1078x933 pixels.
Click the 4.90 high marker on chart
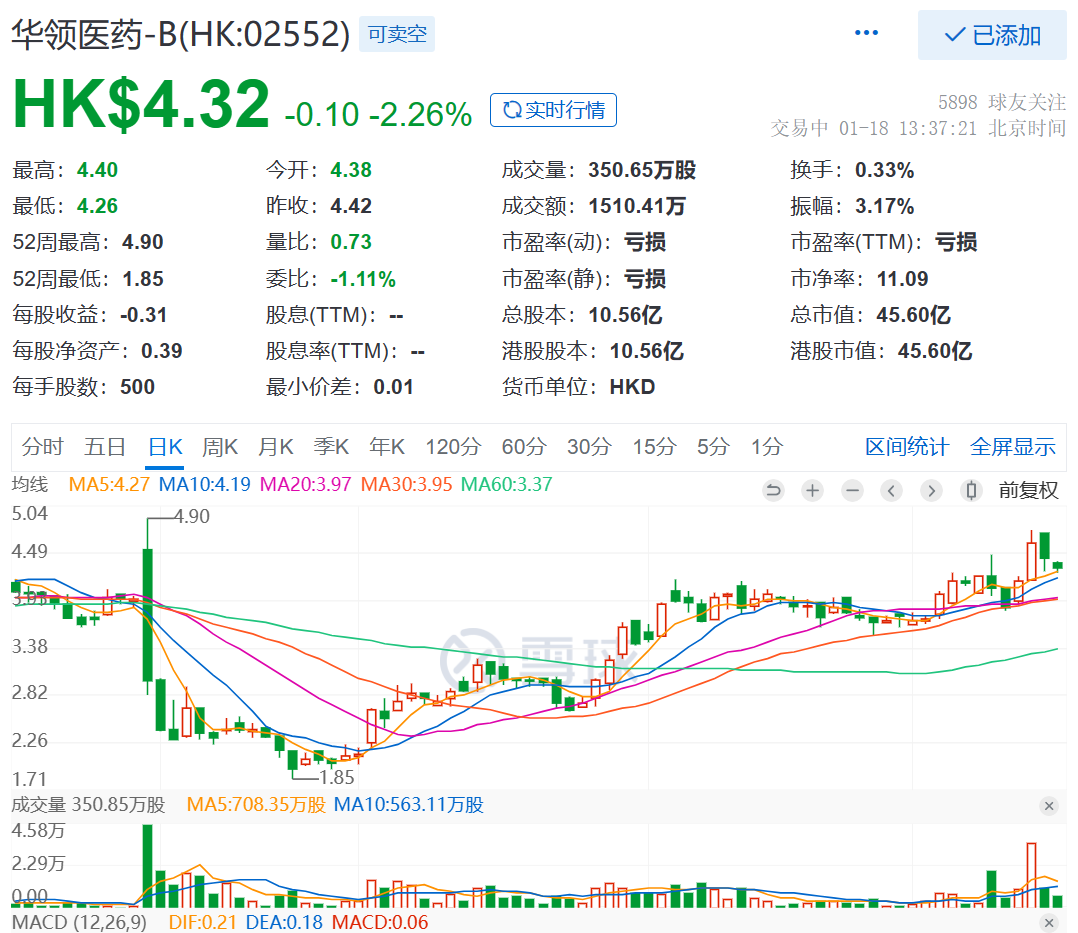(192, 516)
